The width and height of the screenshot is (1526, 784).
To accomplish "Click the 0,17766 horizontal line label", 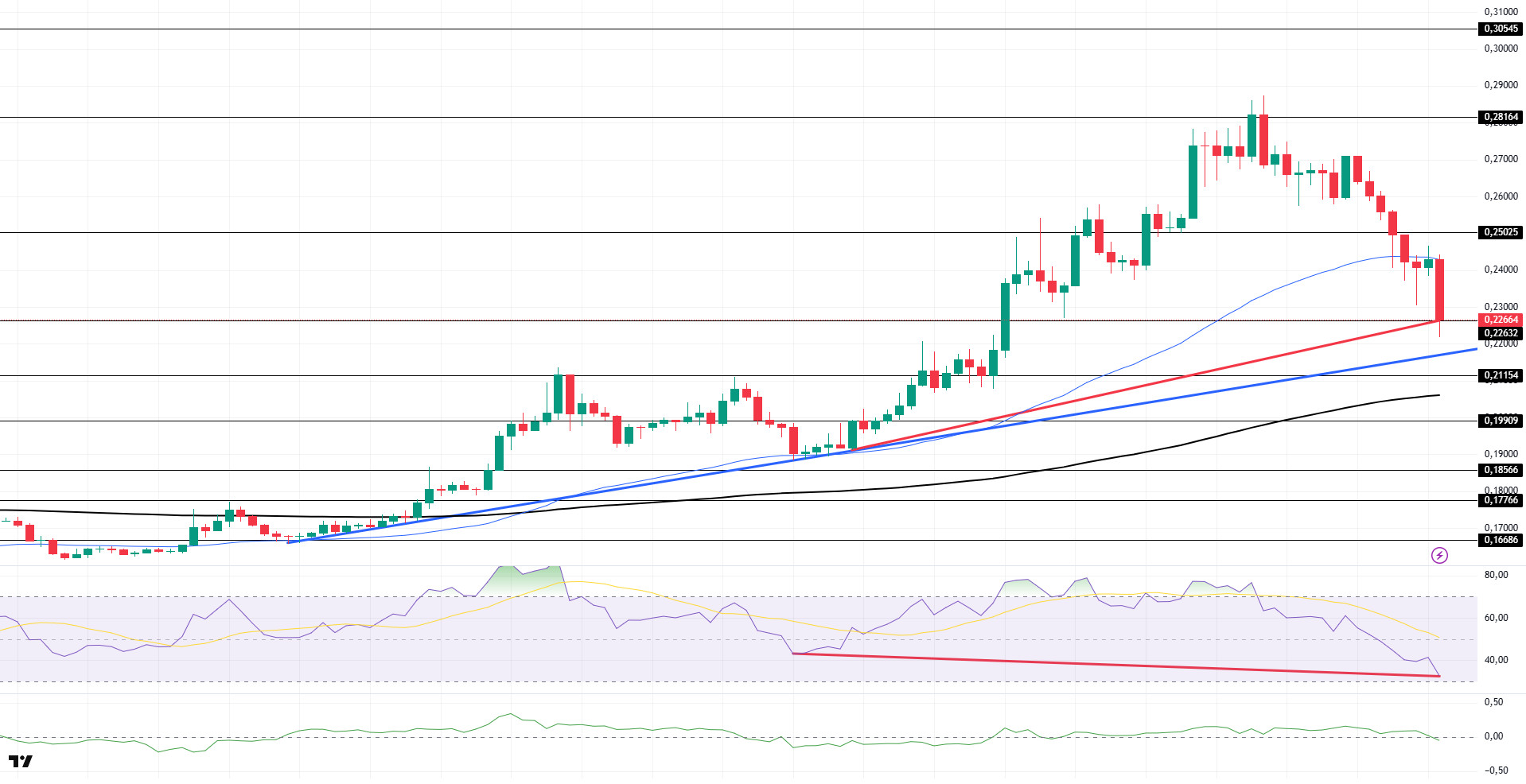I will click(1501, 500).
